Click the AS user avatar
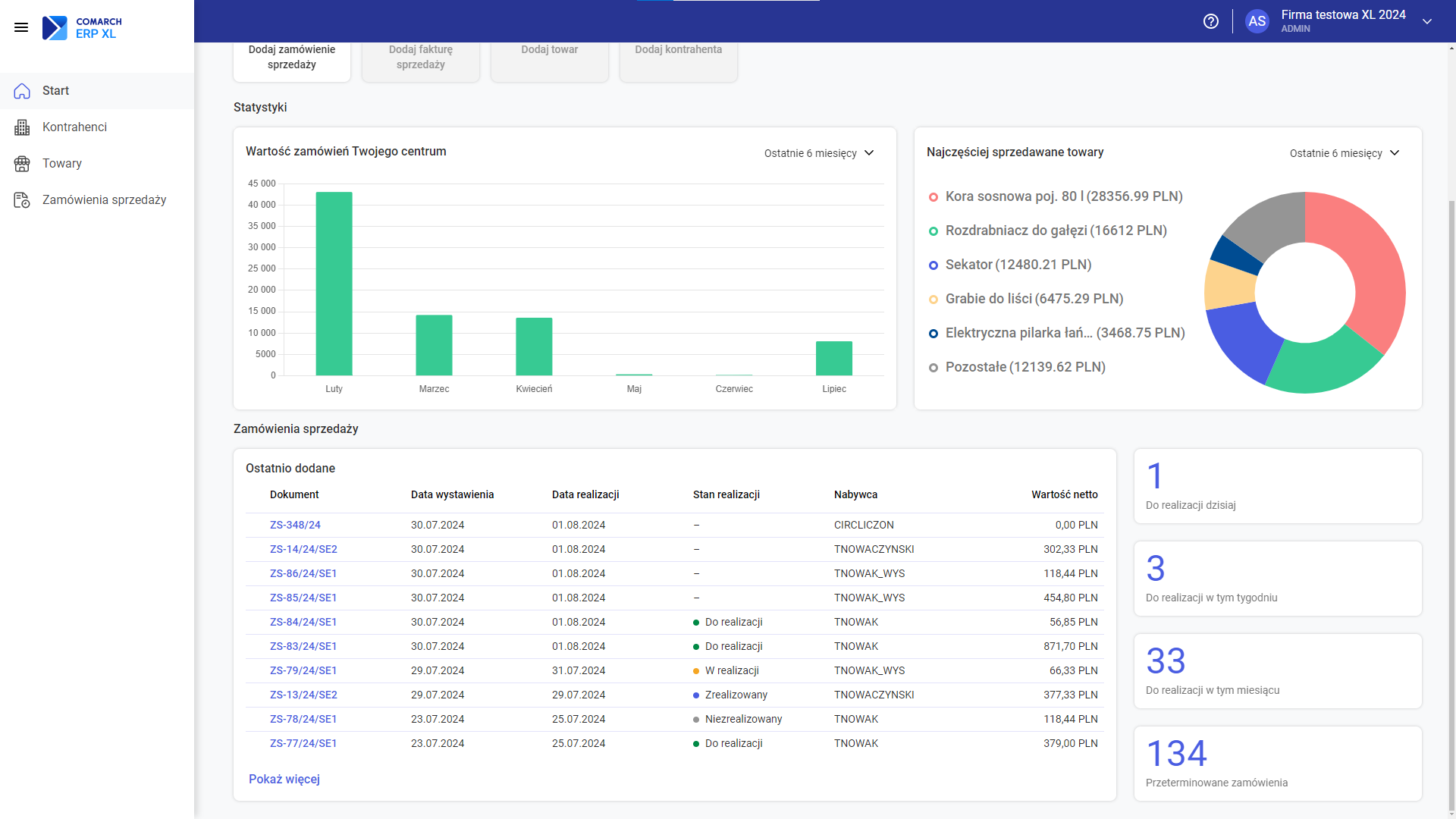This screenshot has width=1456, height=819. [1257, 21]
